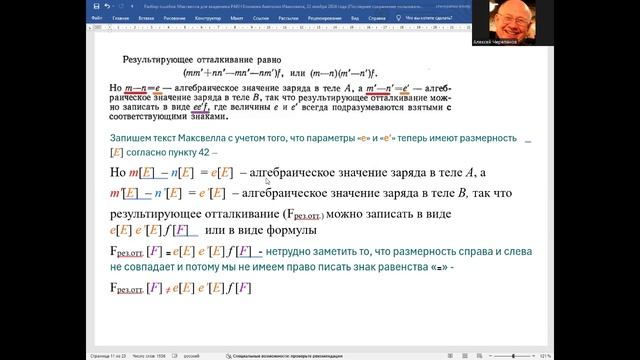Image resolution: width=640 pixels, height=360 pixels.
Task: Click the '≠' sign in final formula
Action: [x=167, y=290]
